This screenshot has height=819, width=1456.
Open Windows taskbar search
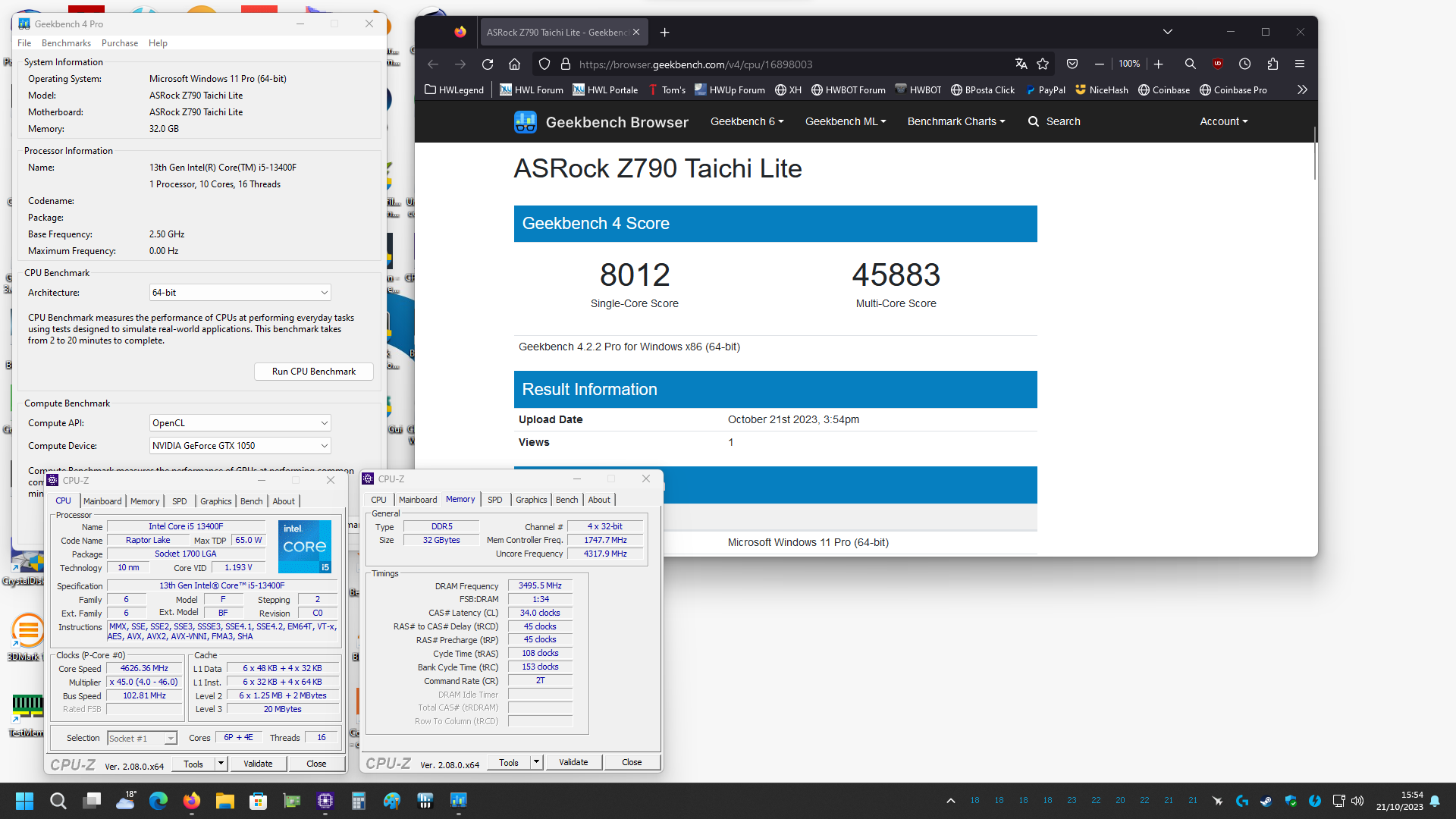(x=58, y=801)
